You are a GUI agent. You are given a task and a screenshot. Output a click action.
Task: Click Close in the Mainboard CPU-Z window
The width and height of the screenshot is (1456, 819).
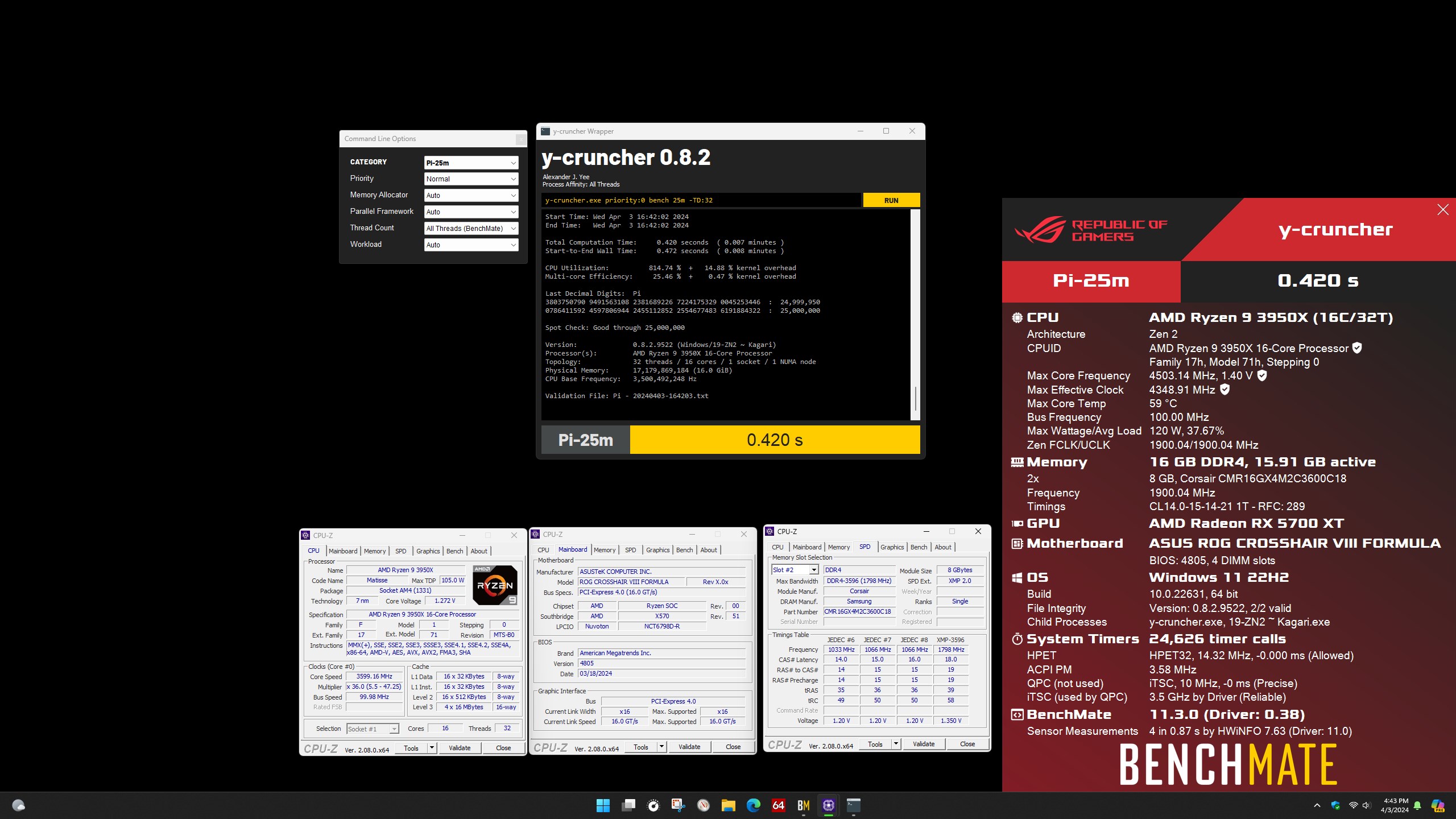733,747
